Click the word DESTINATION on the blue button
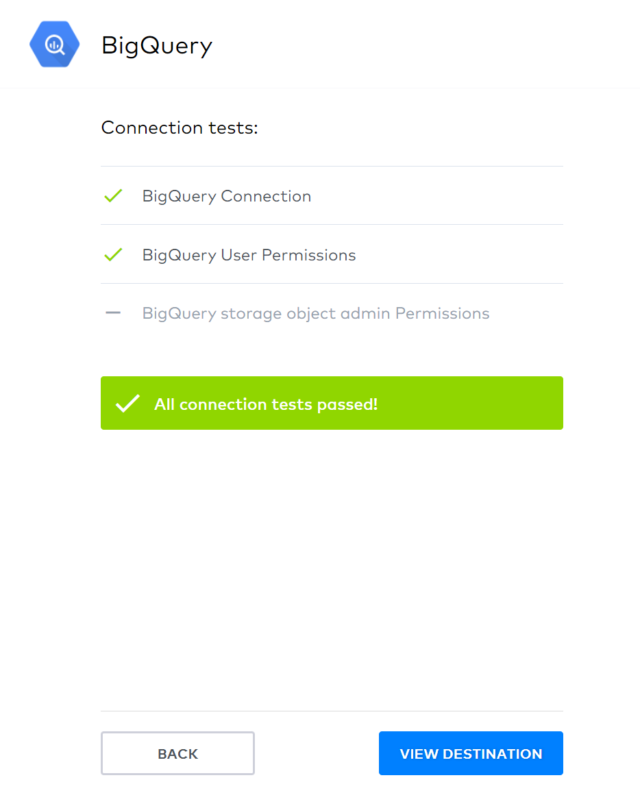This screenshot has height=793, width=640. (x=492, y=754)
